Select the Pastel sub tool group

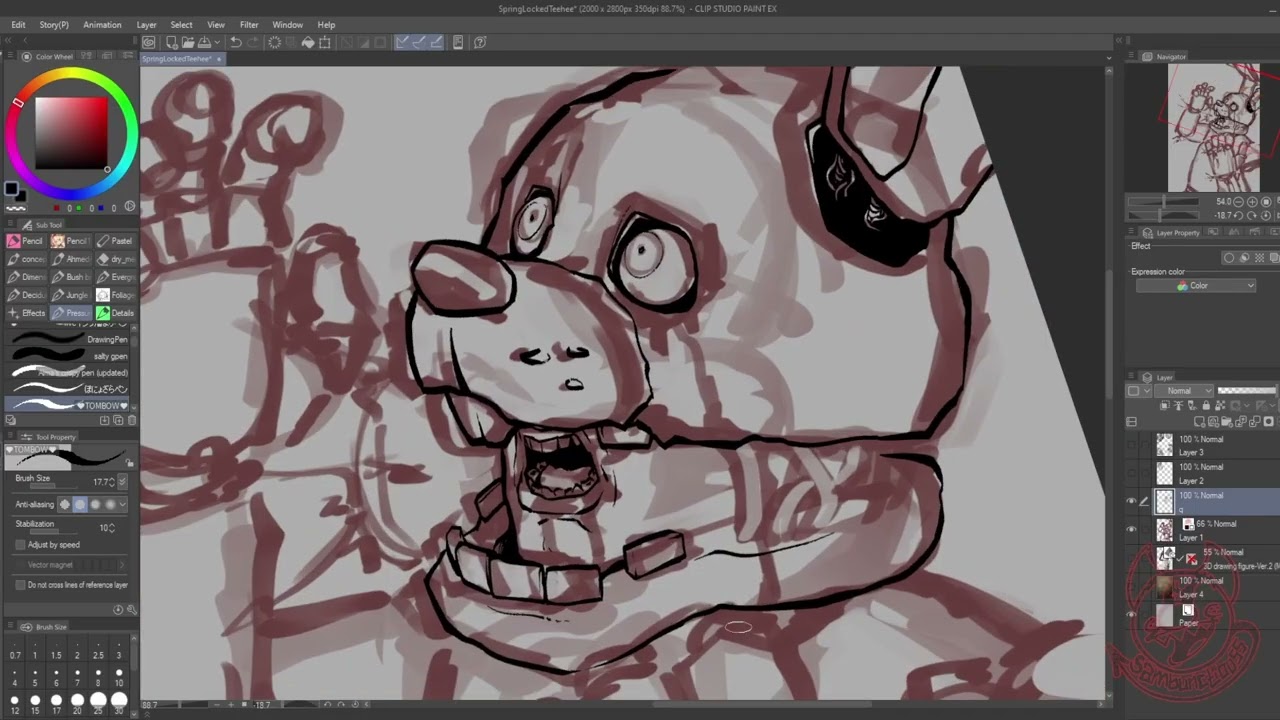click(x=115, y=241)
